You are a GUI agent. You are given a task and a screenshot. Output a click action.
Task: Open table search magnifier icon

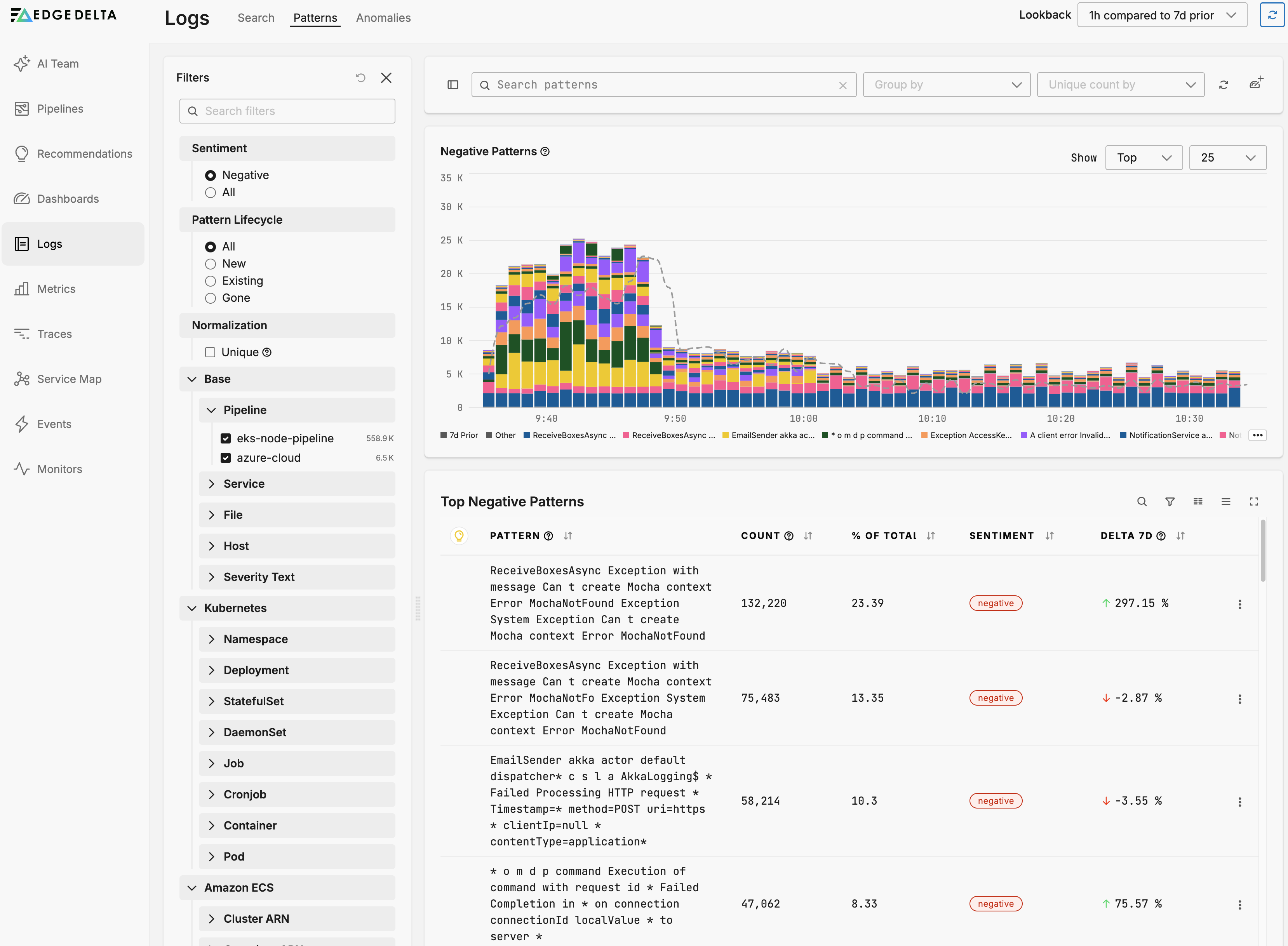(x=1142, y=502)
